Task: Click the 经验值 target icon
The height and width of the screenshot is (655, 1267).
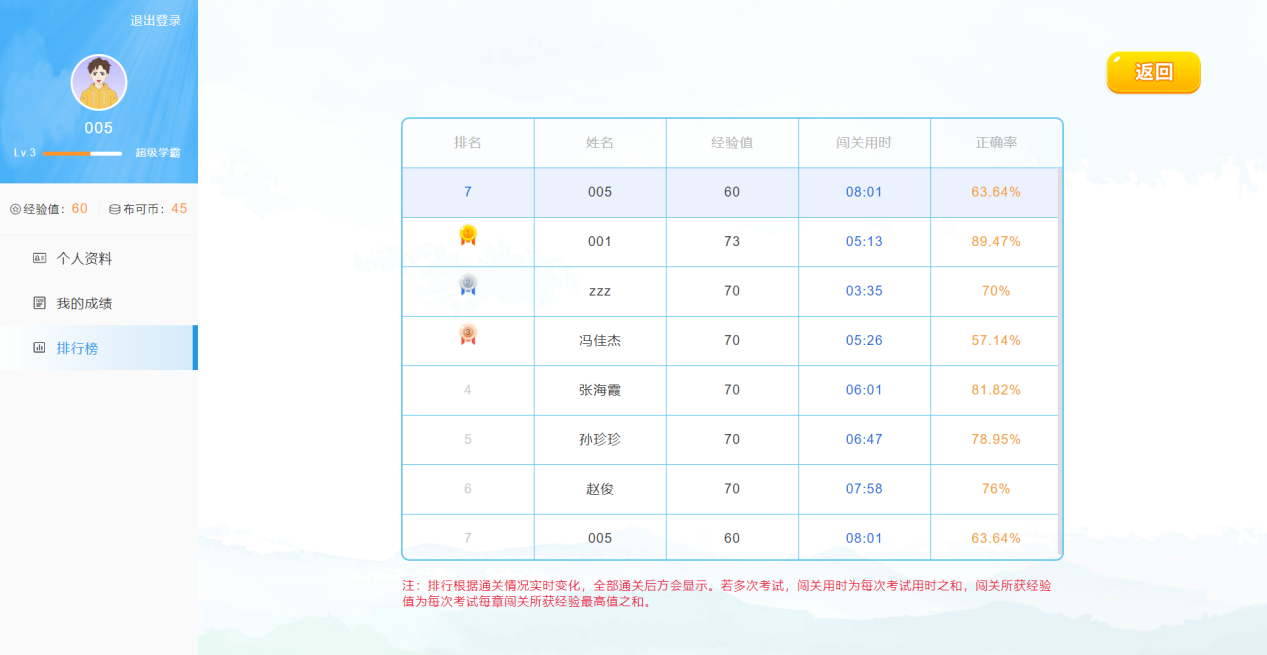Action: tap(15, 209)
